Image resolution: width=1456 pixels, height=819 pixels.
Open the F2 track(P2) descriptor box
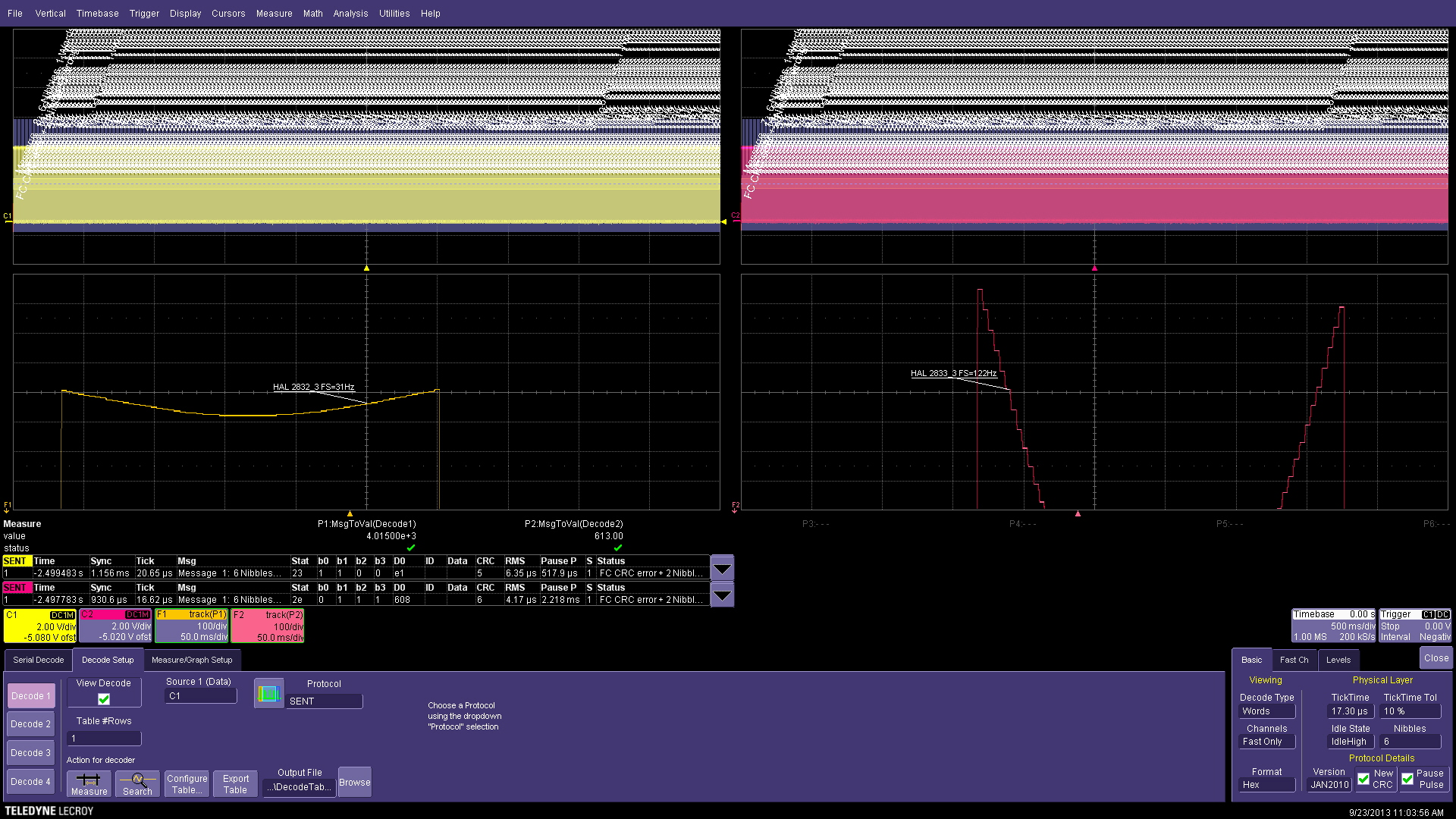268,626
